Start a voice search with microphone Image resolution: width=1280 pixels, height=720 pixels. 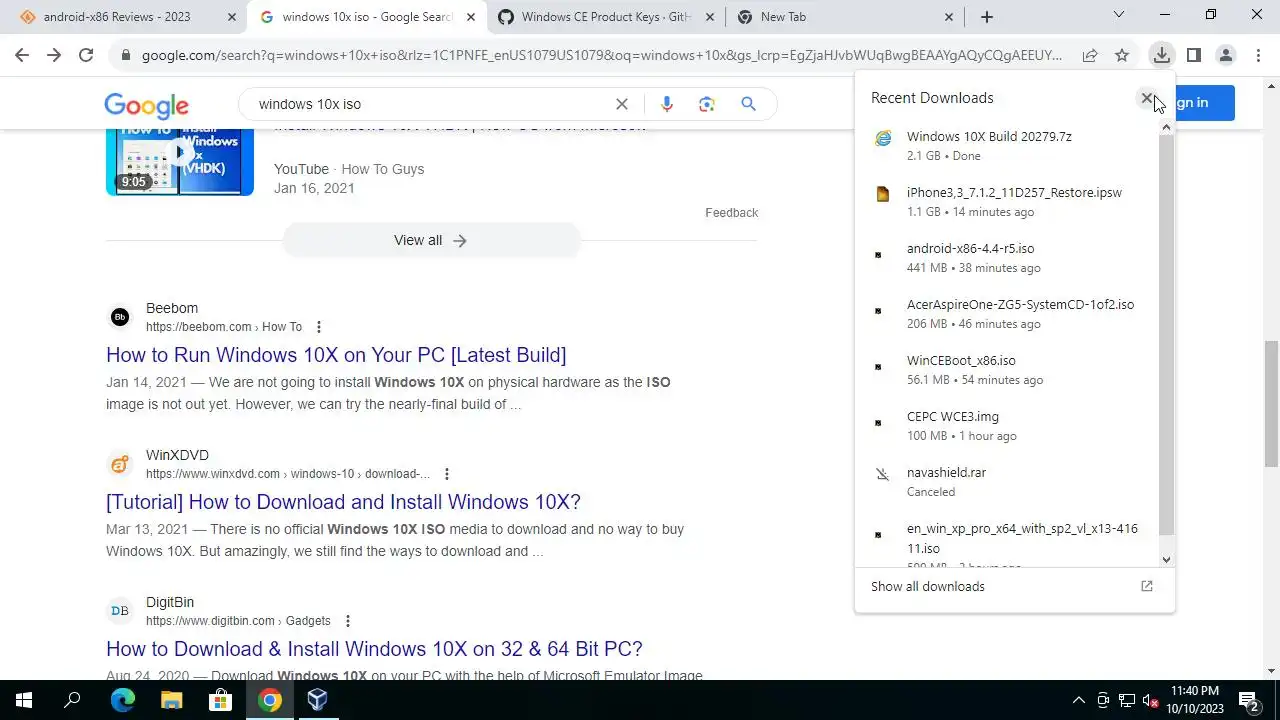pos(667,104)
